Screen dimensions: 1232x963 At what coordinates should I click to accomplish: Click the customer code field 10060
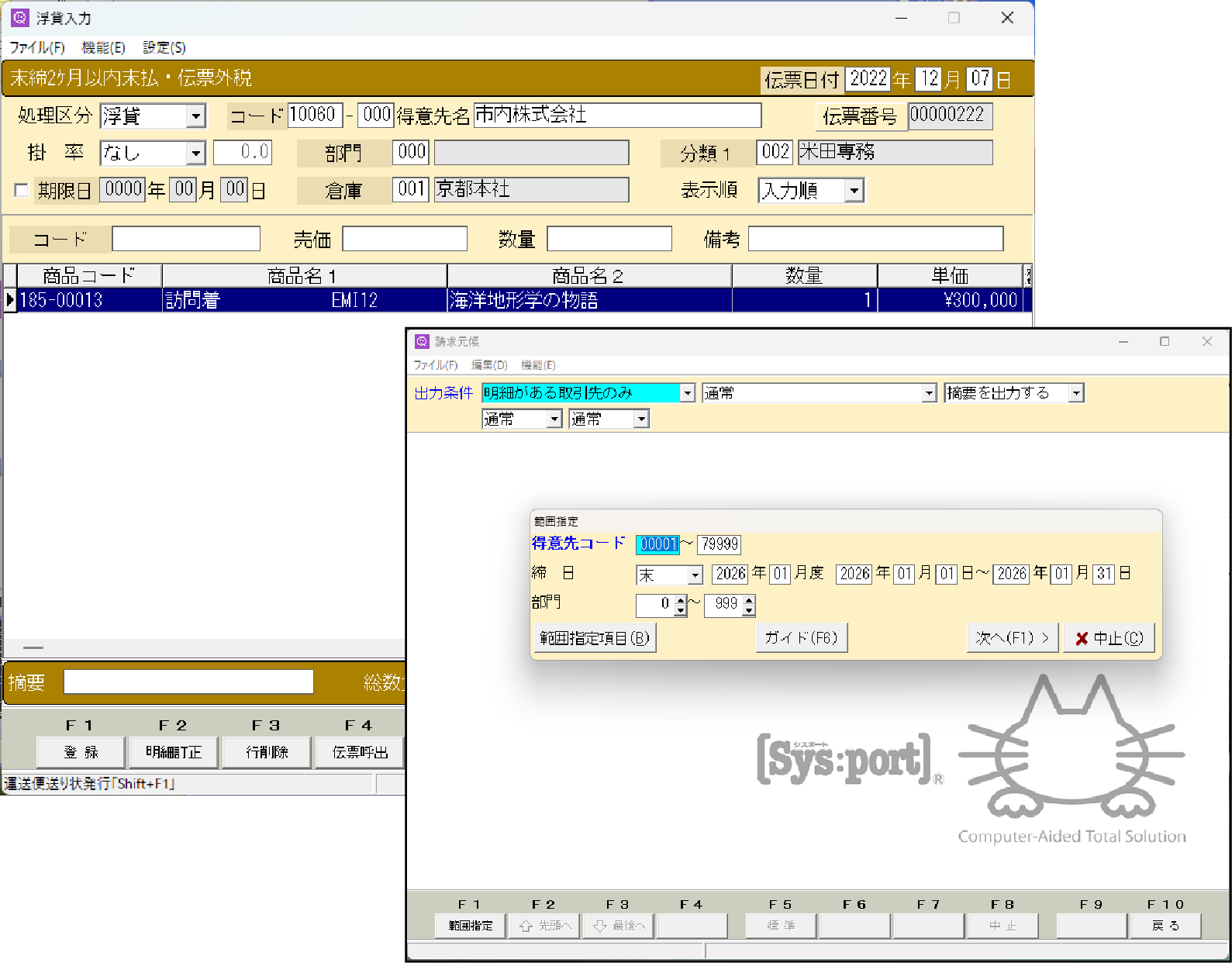coord(315,116)
